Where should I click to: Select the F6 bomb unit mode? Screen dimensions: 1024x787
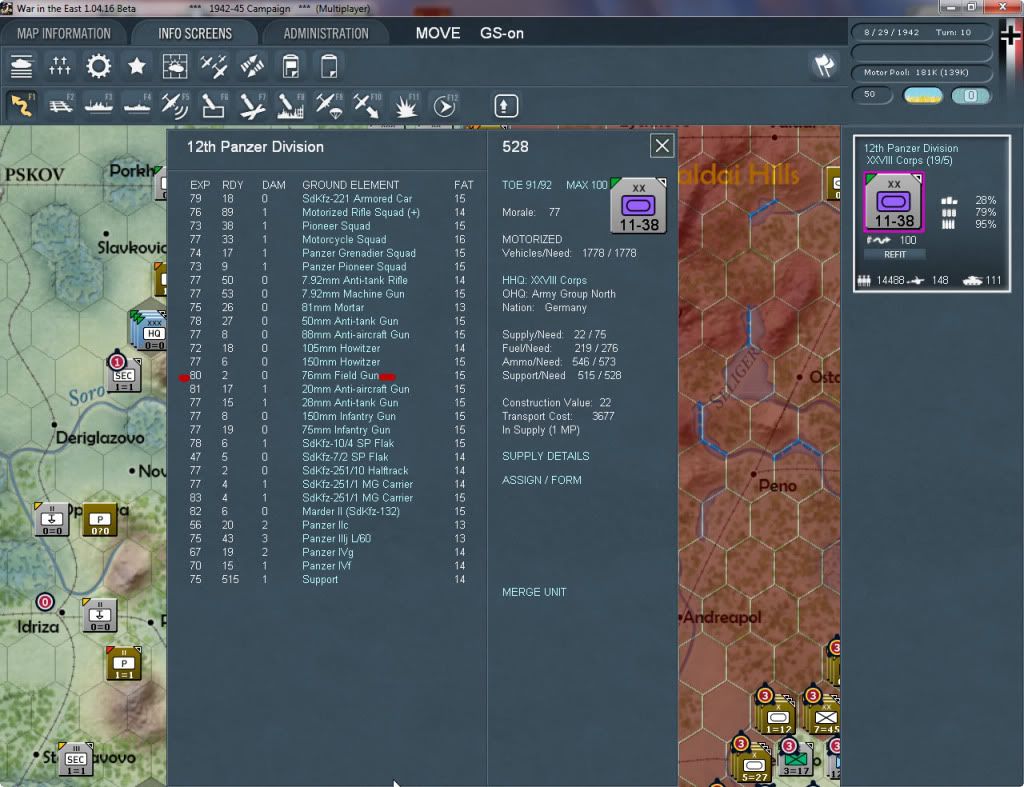(x=214, y=105)
